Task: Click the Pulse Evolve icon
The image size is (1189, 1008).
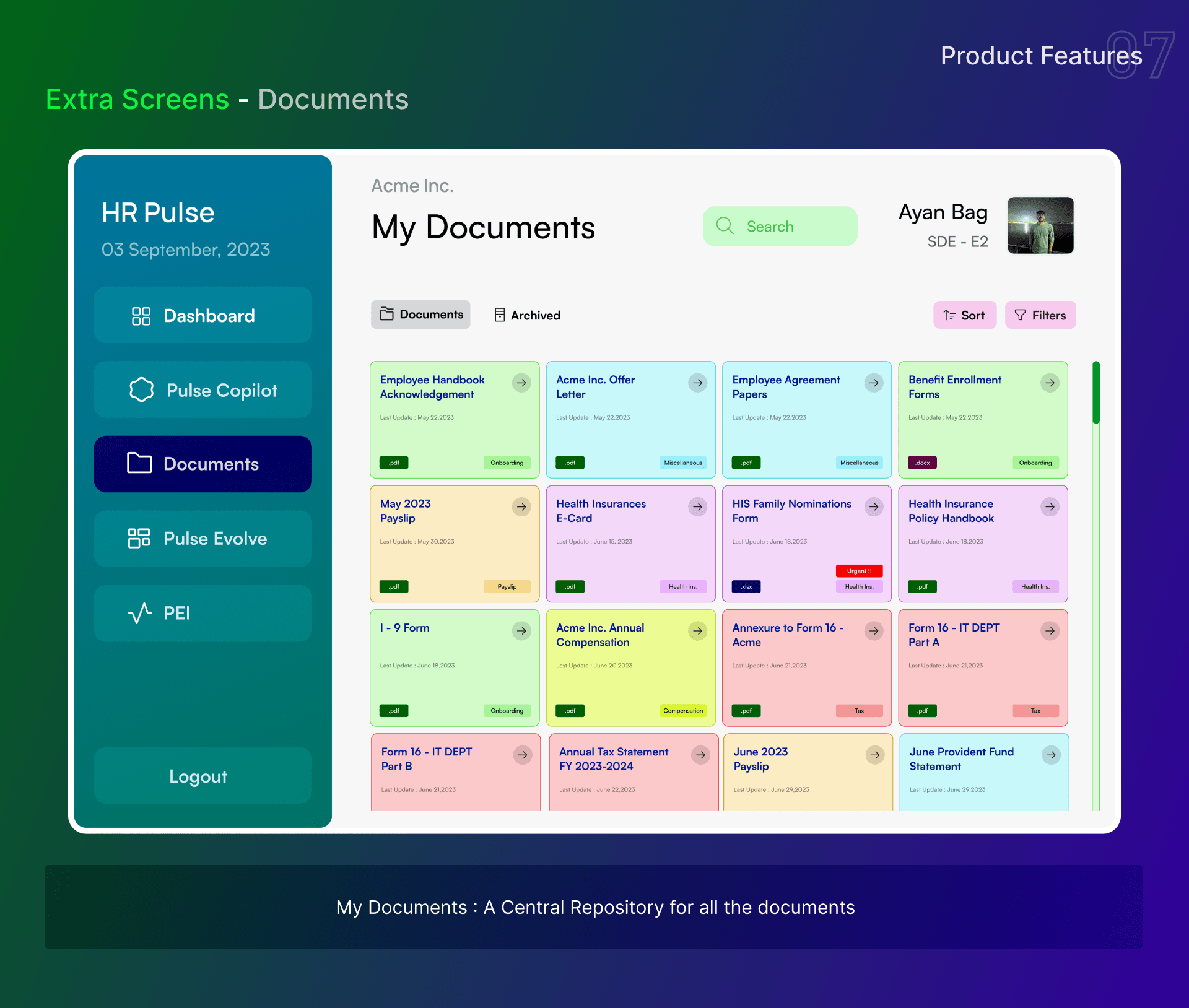Action: coord(139,538)
